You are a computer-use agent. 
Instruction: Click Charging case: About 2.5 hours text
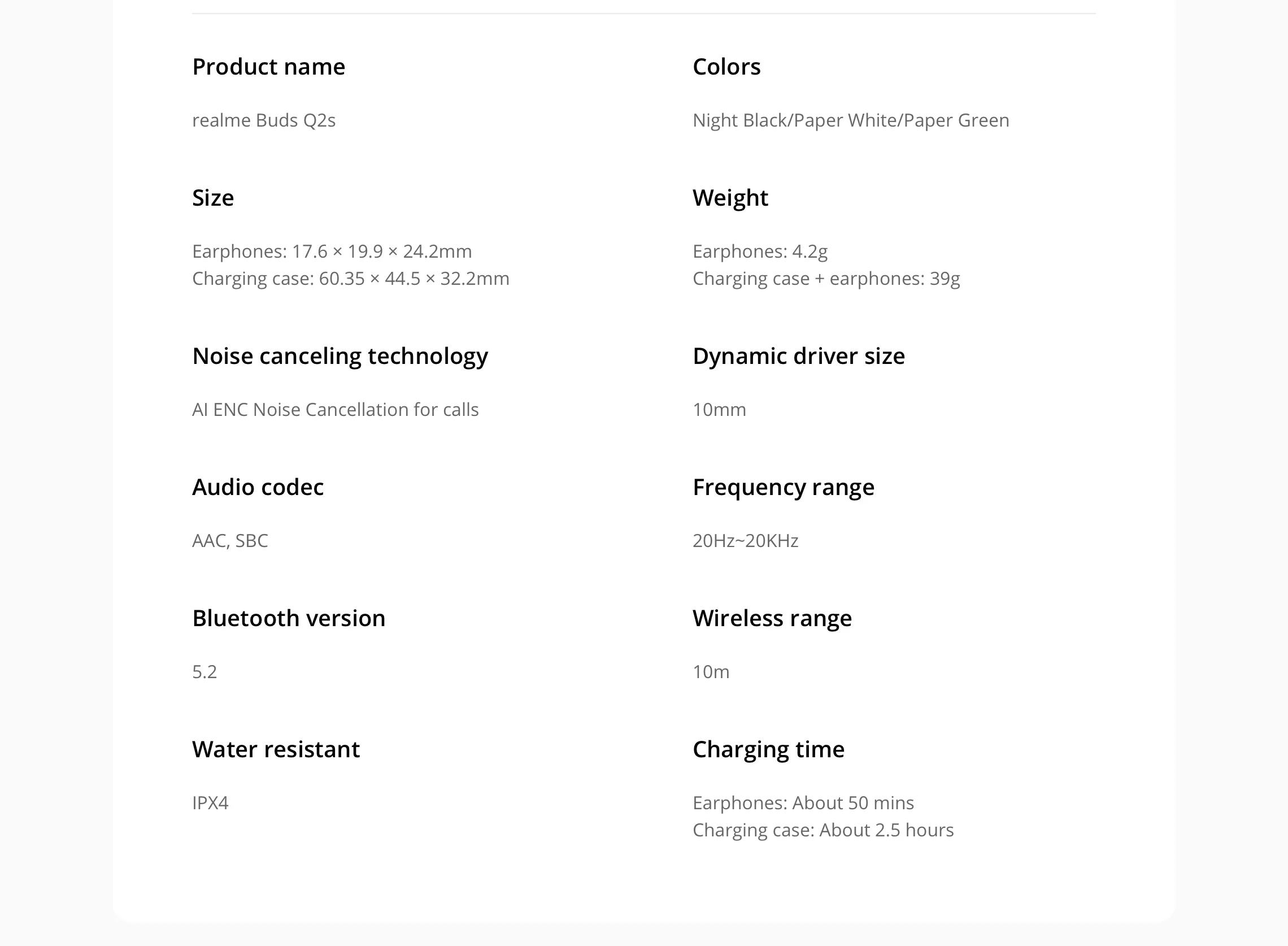pos(823,830)
